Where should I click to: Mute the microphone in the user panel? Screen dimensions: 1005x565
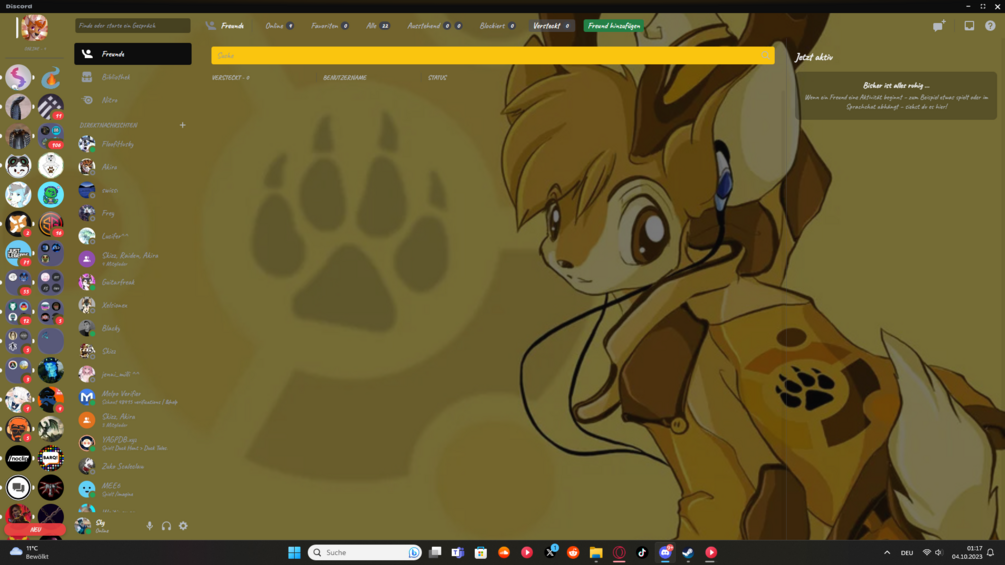pos(149,526)
